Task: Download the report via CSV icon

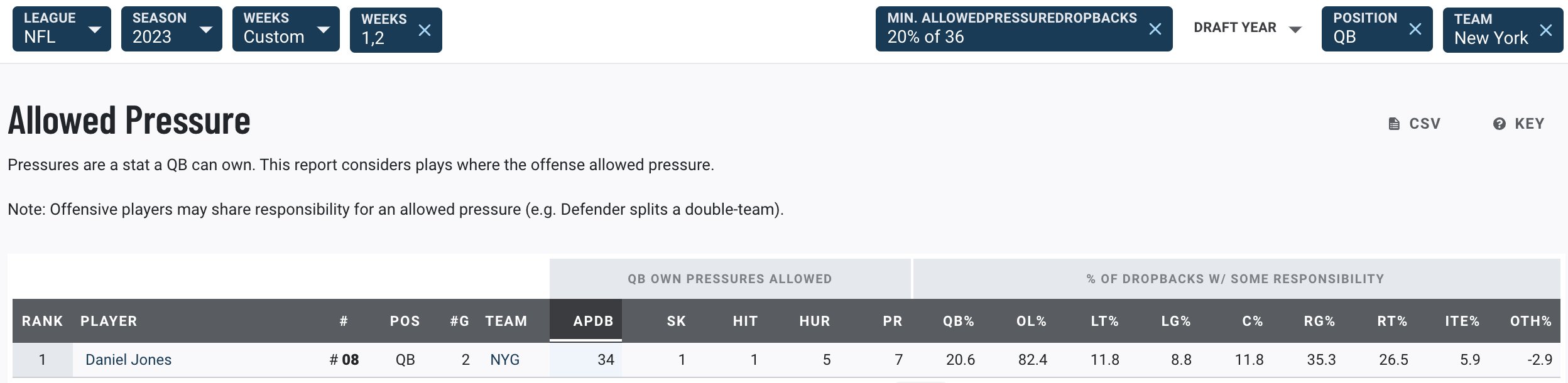Action: (1394, 124)
